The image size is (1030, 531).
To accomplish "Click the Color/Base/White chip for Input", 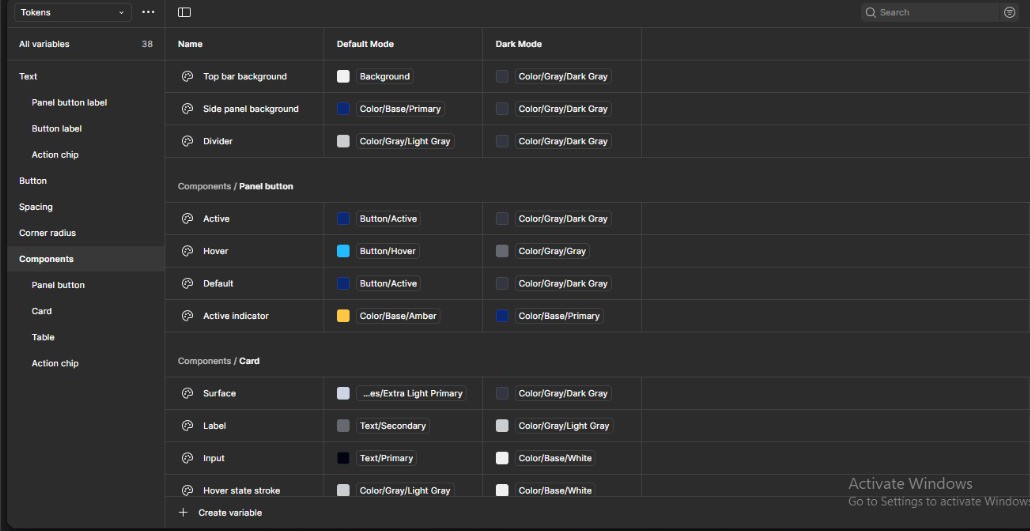I will [555, 458].
